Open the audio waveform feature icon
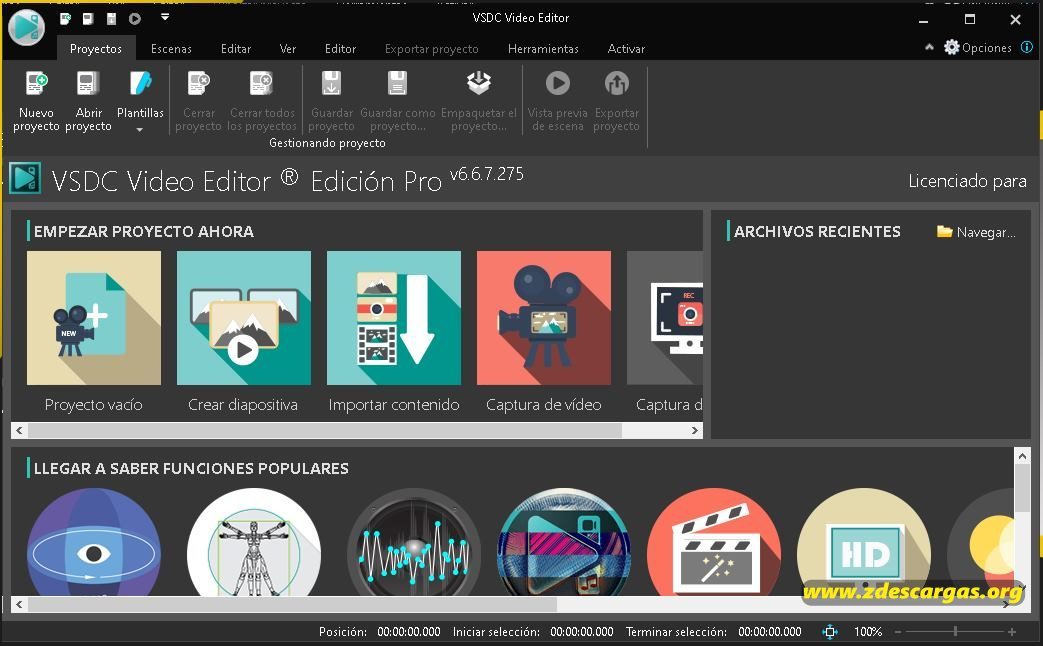The height and width of the screenshot is (646, 1043). (x=414, y=542)
